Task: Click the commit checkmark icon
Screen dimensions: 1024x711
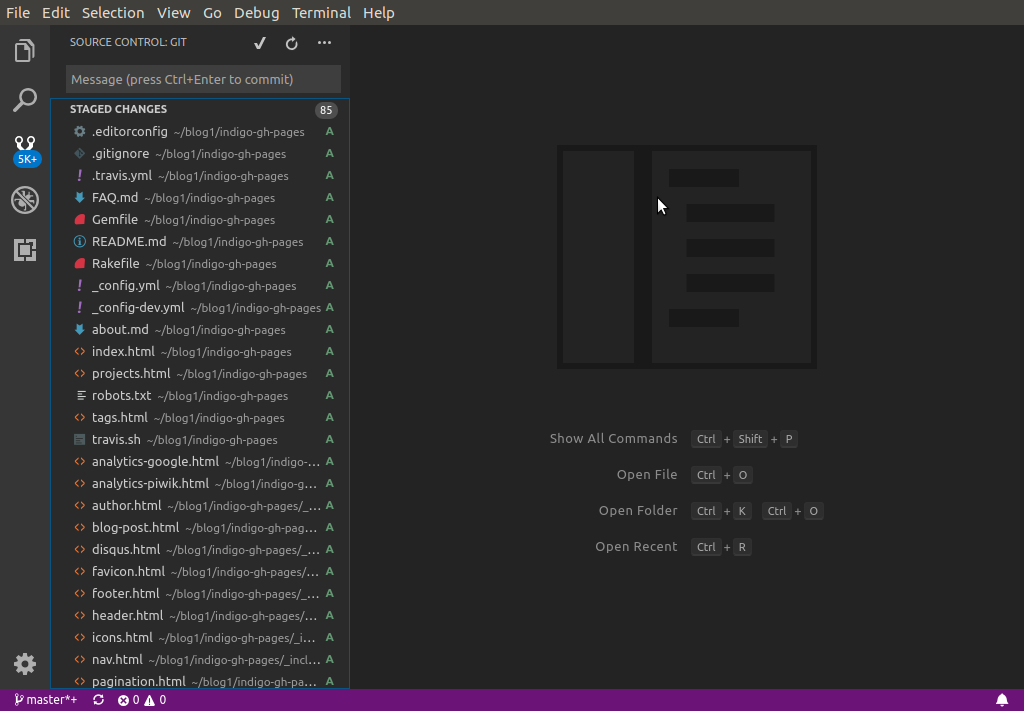Action: click(x=260, y=43)
